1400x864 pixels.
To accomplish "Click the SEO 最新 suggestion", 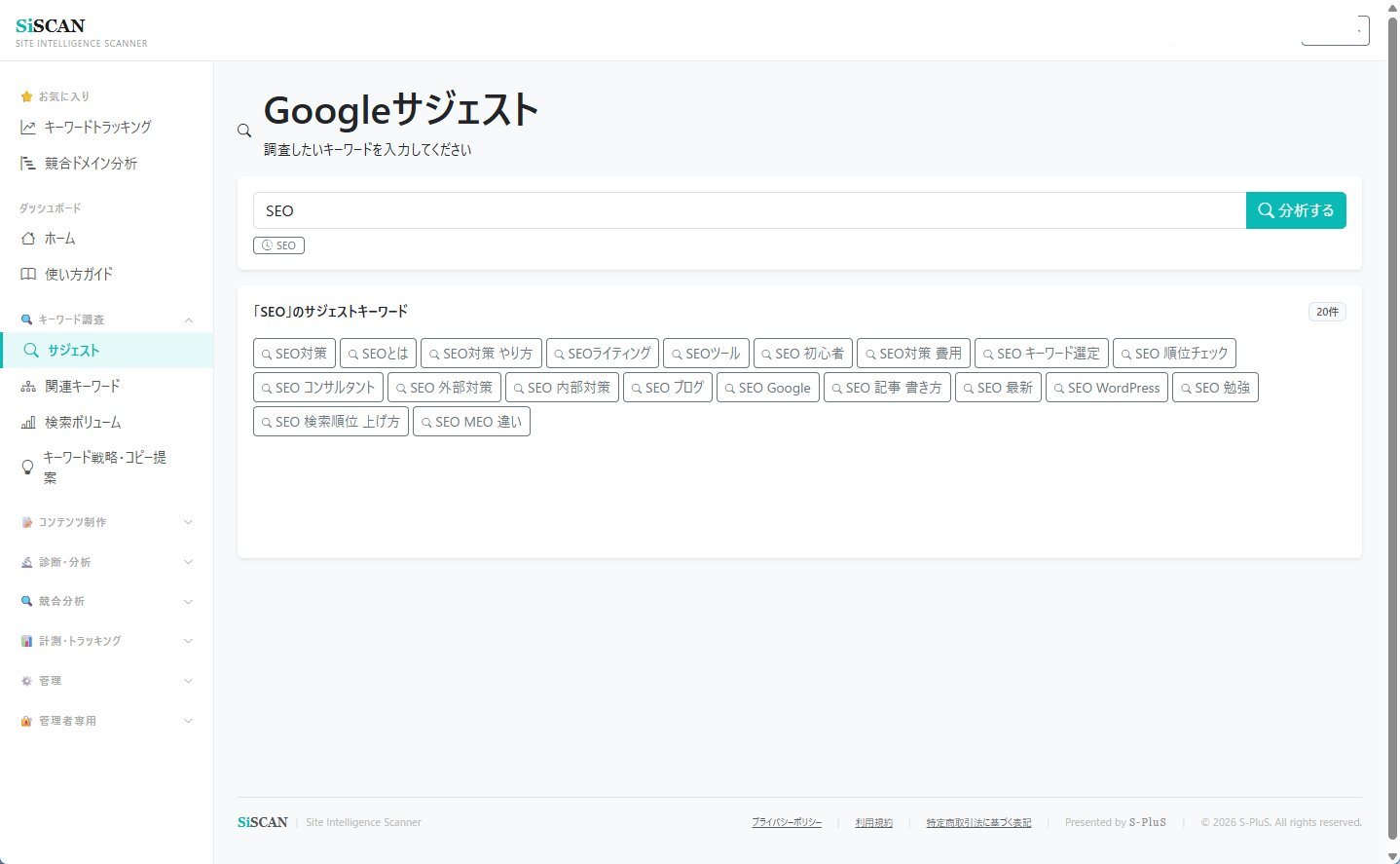I will pyautogui.click(x=998, y=388).
